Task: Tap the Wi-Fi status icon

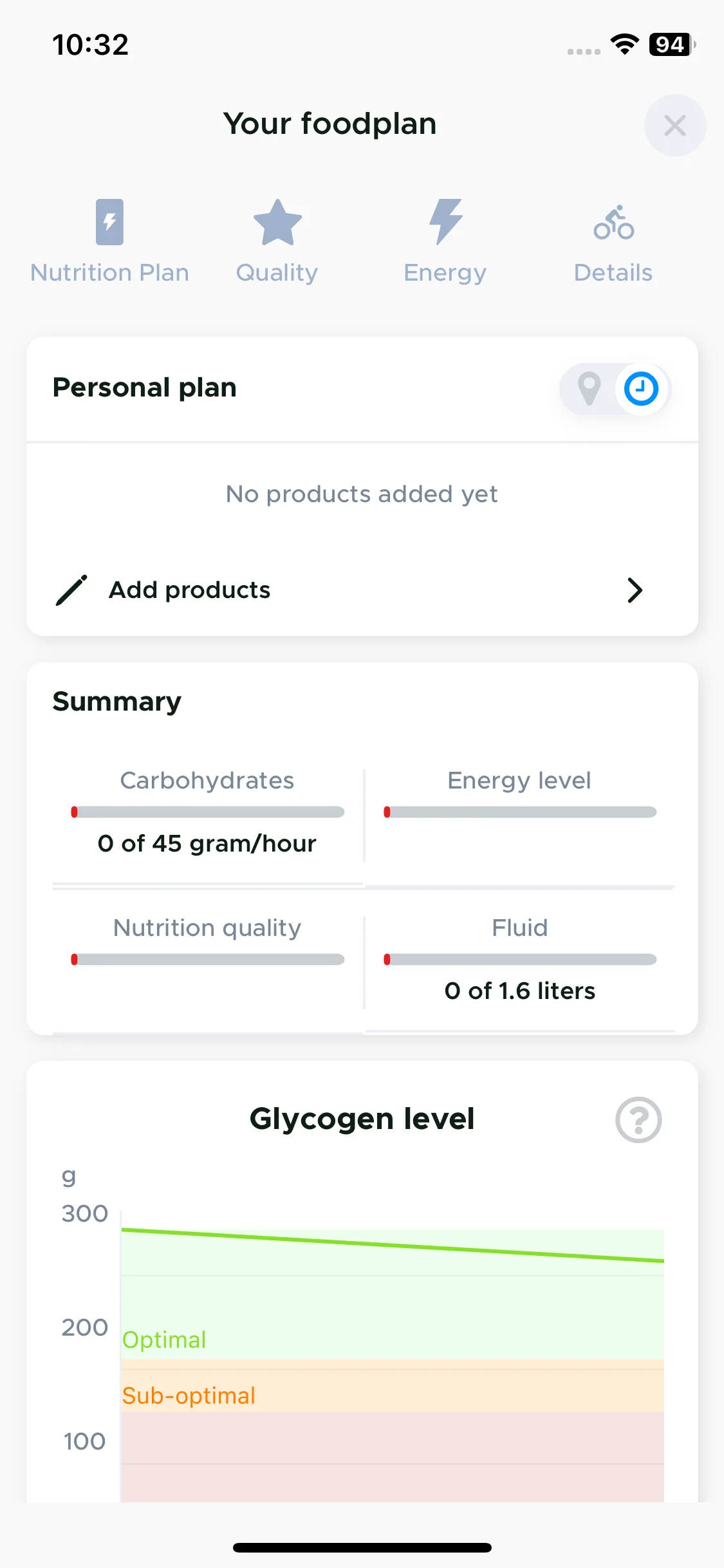Action: click(x=624, y=44)
